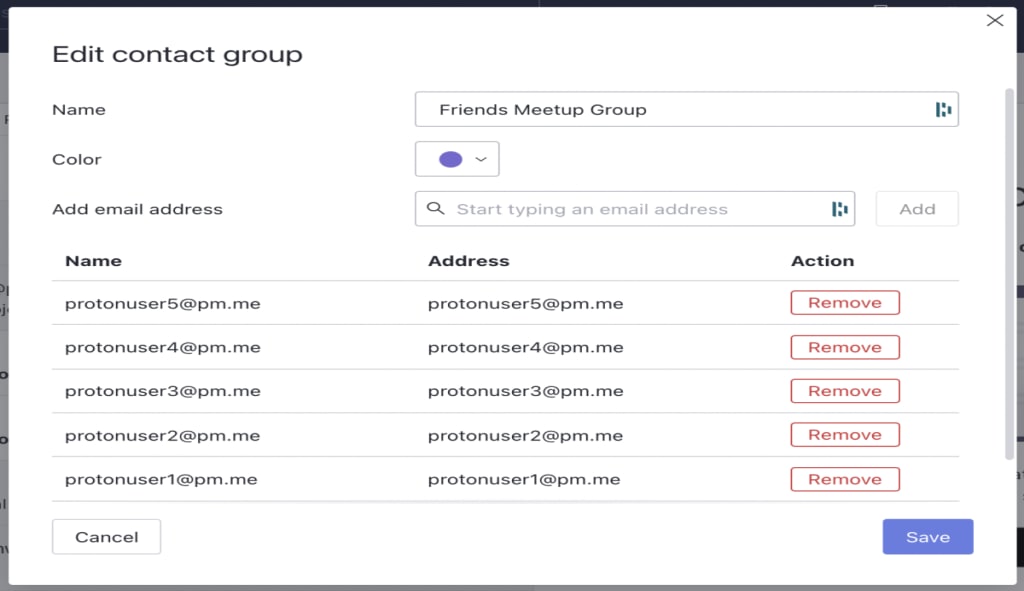Remove protonuser1@pm.me from the group

click(x=845, y=479)
